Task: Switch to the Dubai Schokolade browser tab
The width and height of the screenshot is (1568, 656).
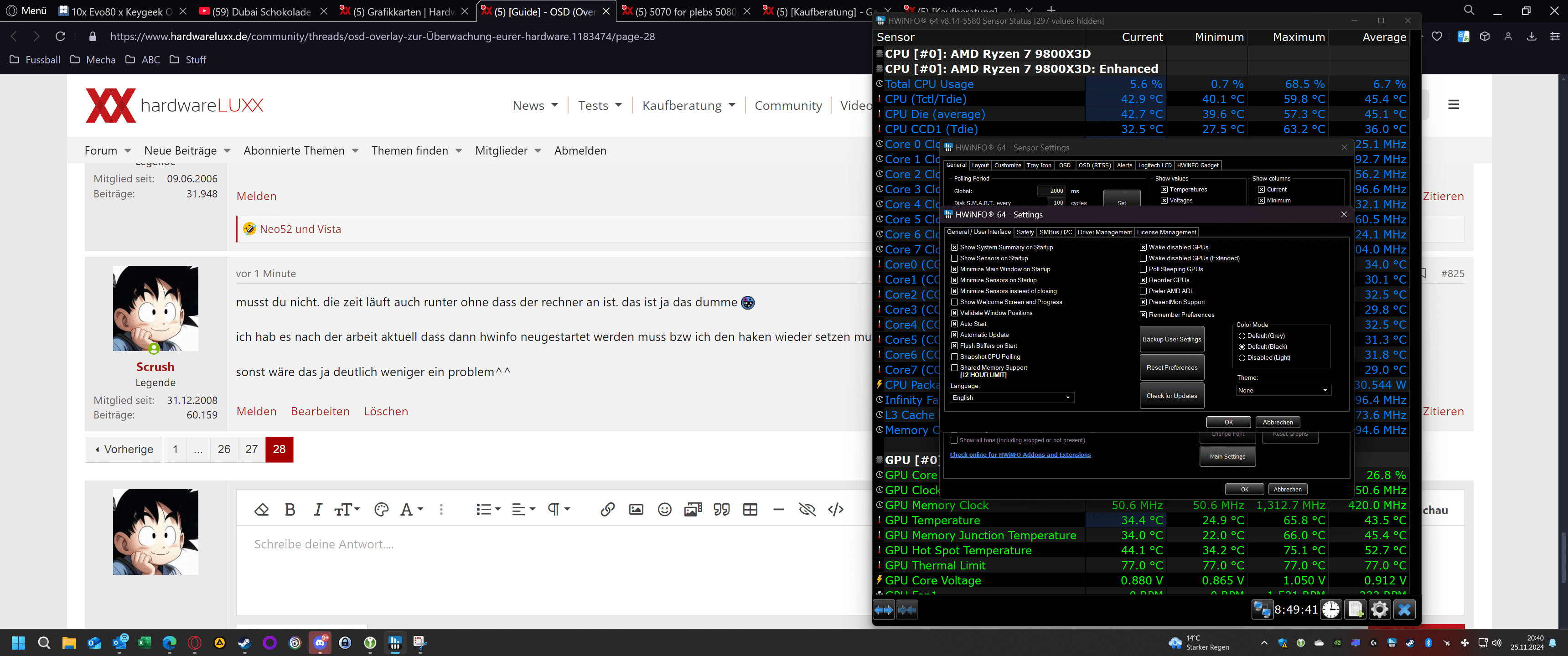Action: coord(262,11)
